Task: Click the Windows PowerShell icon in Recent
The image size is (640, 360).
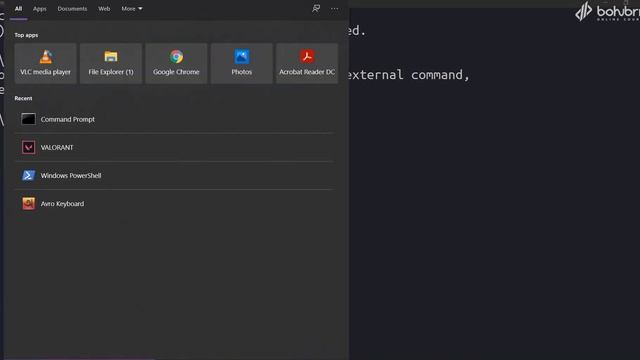Action: click(28, 176)
